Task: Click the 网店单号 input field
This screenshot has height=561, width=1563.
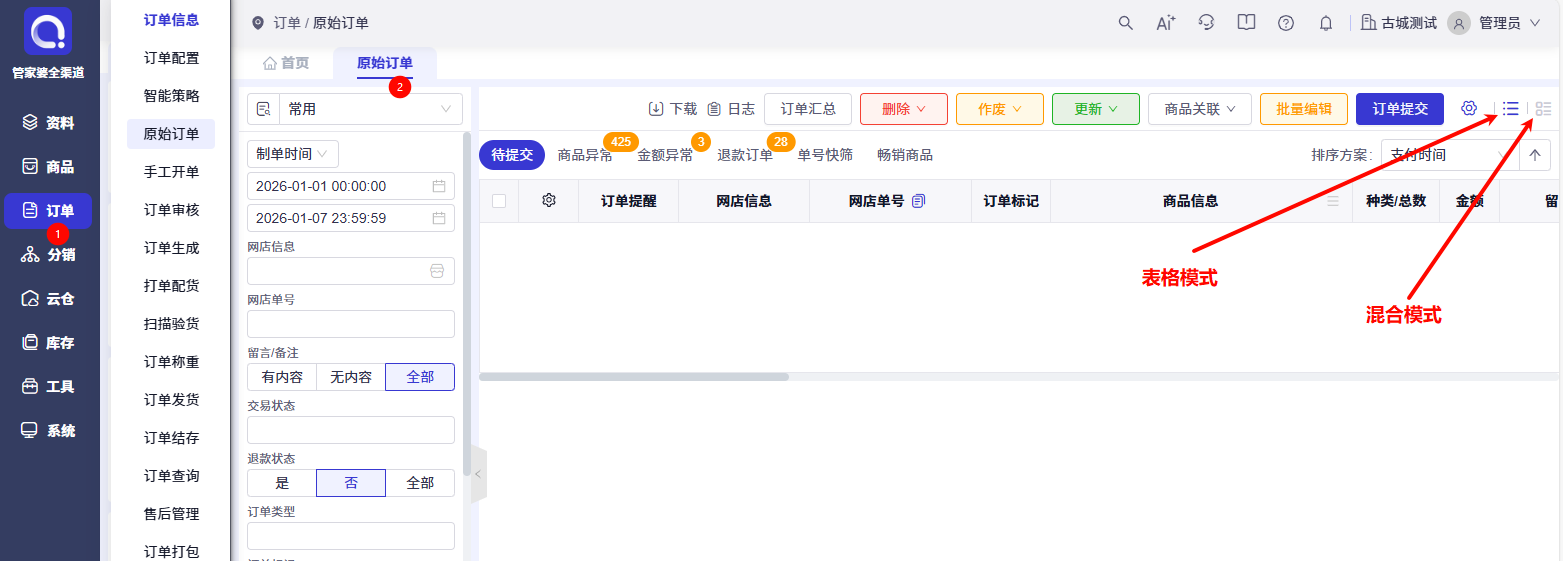Action: click(x=351, y=324)
